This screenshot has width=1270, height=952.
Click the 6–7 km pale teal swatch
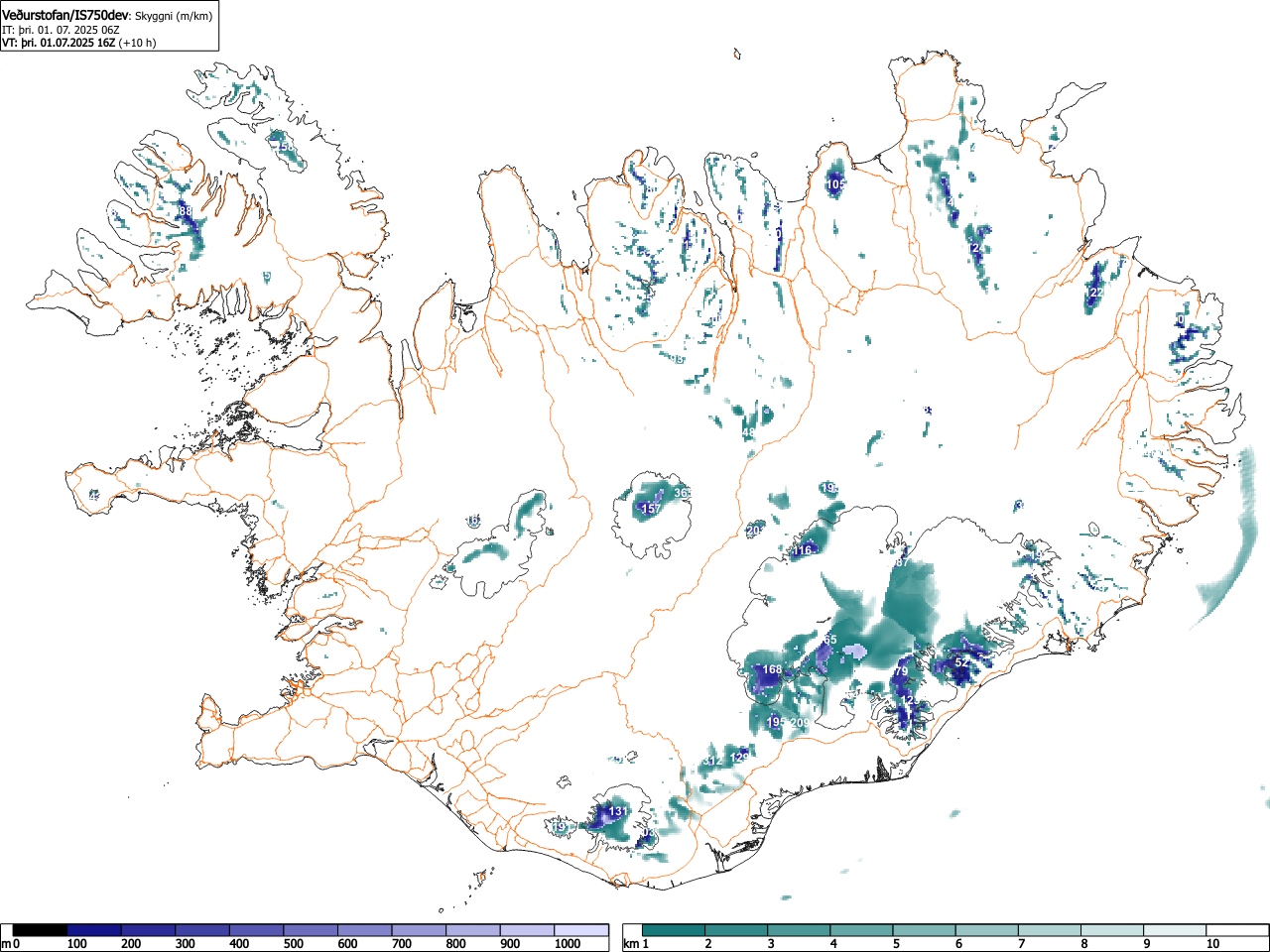click(x=986, y=930)
